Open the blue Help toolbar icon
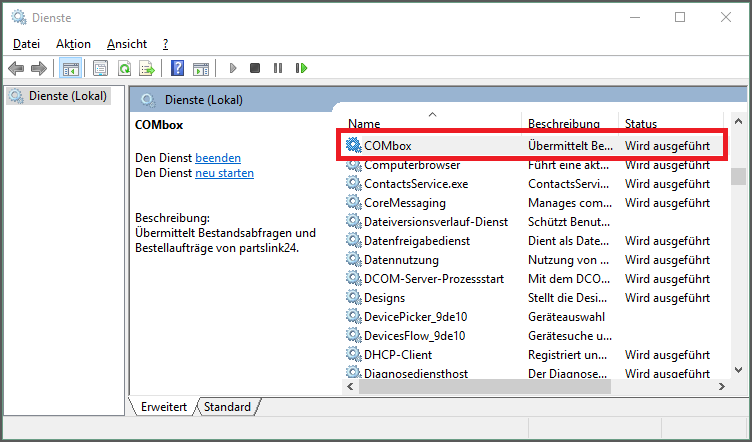Viewport: 752px width, 442px height. 177,69
